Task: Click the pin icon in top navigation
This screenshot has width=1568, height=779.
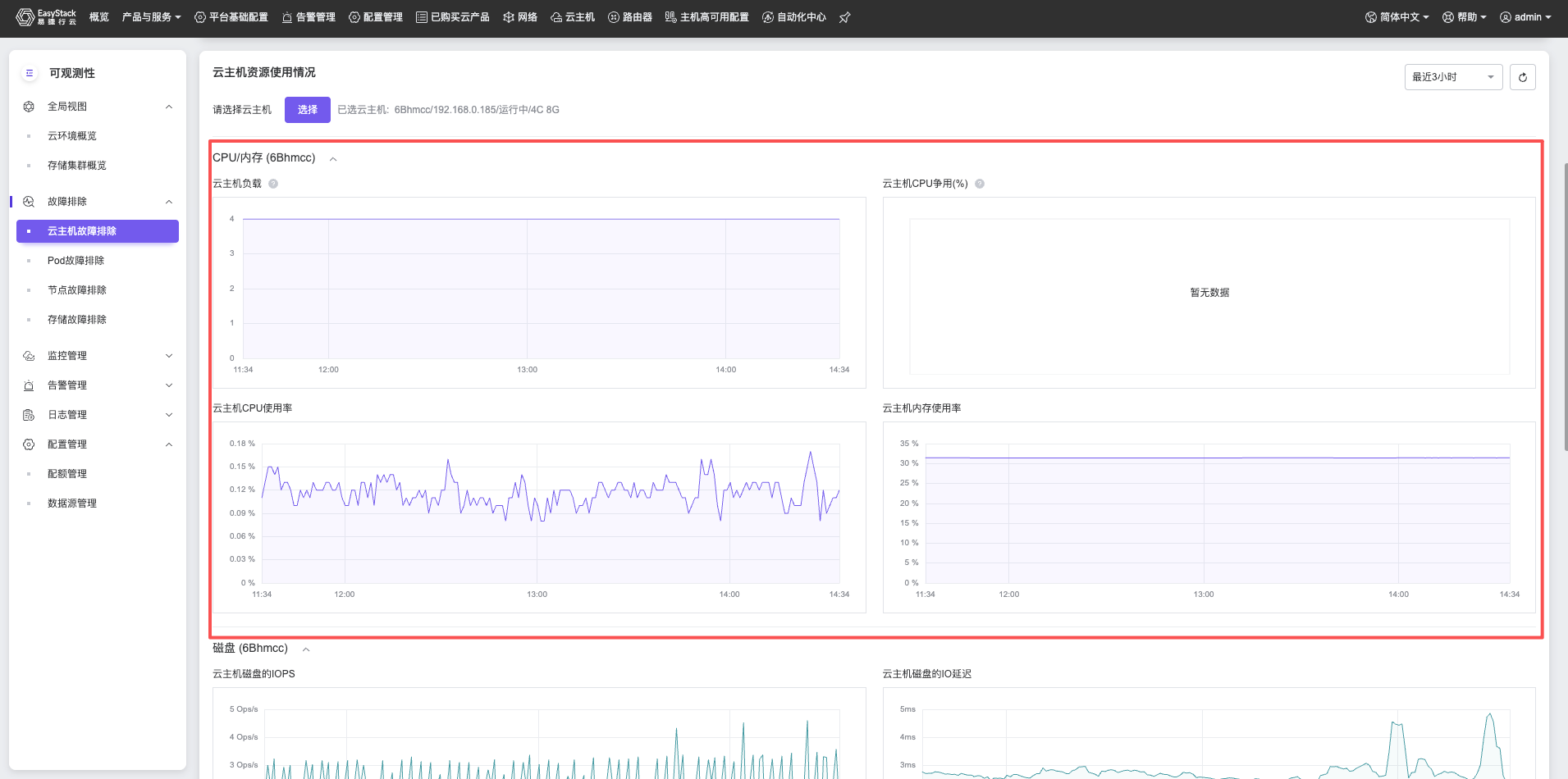Action: (844, 17)
